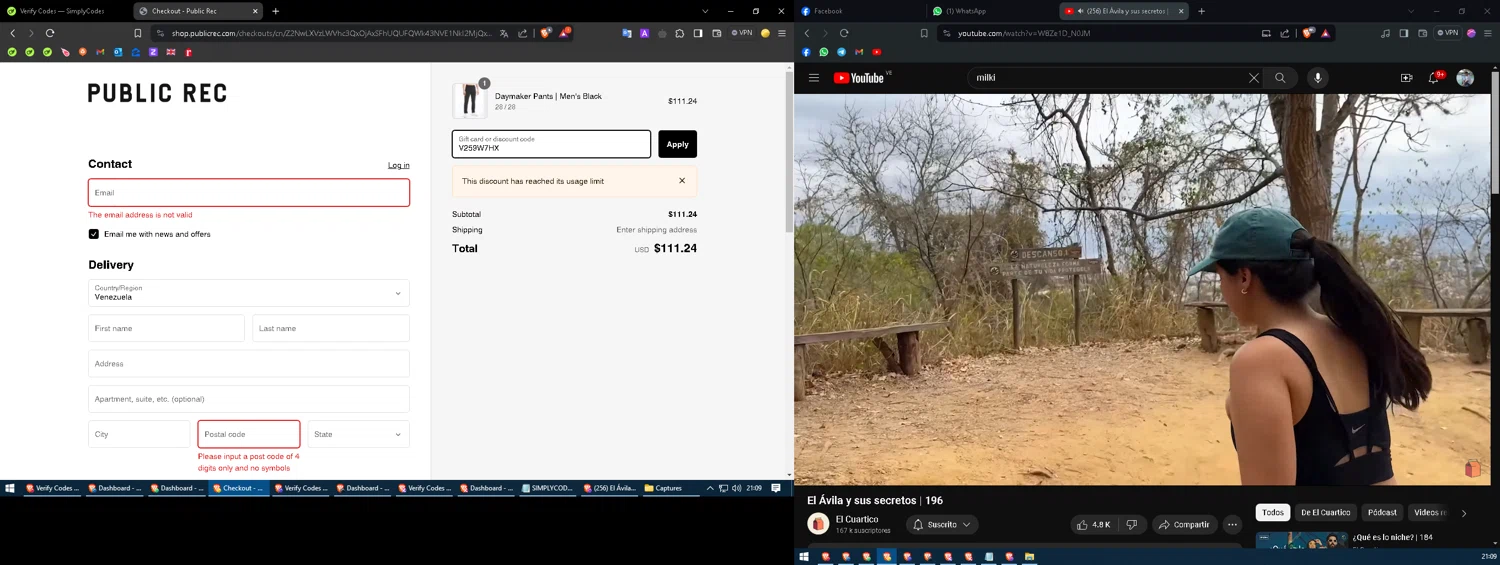Share the checkout page from address bar
1500x565 pixels.
522,33
